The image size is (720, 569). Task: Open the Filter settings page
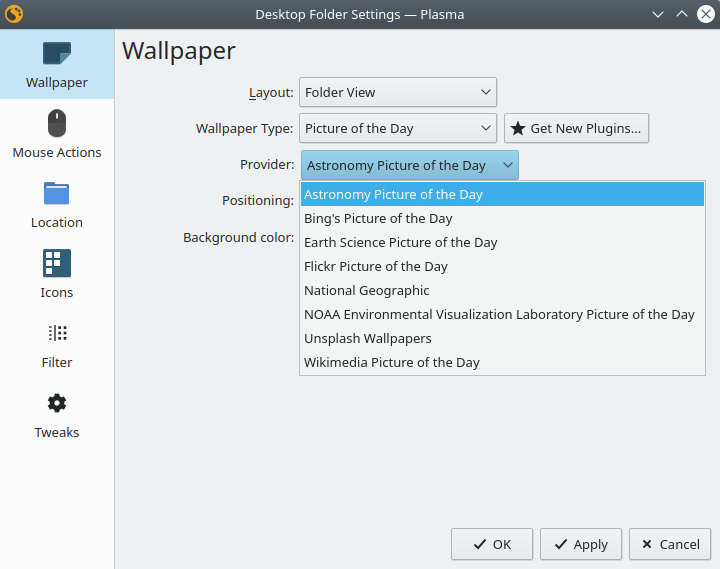[57, 345]
